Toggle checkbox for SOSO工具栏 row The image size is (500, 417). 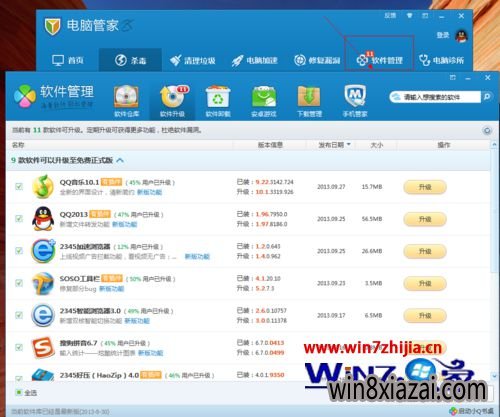tap(19, 283)
